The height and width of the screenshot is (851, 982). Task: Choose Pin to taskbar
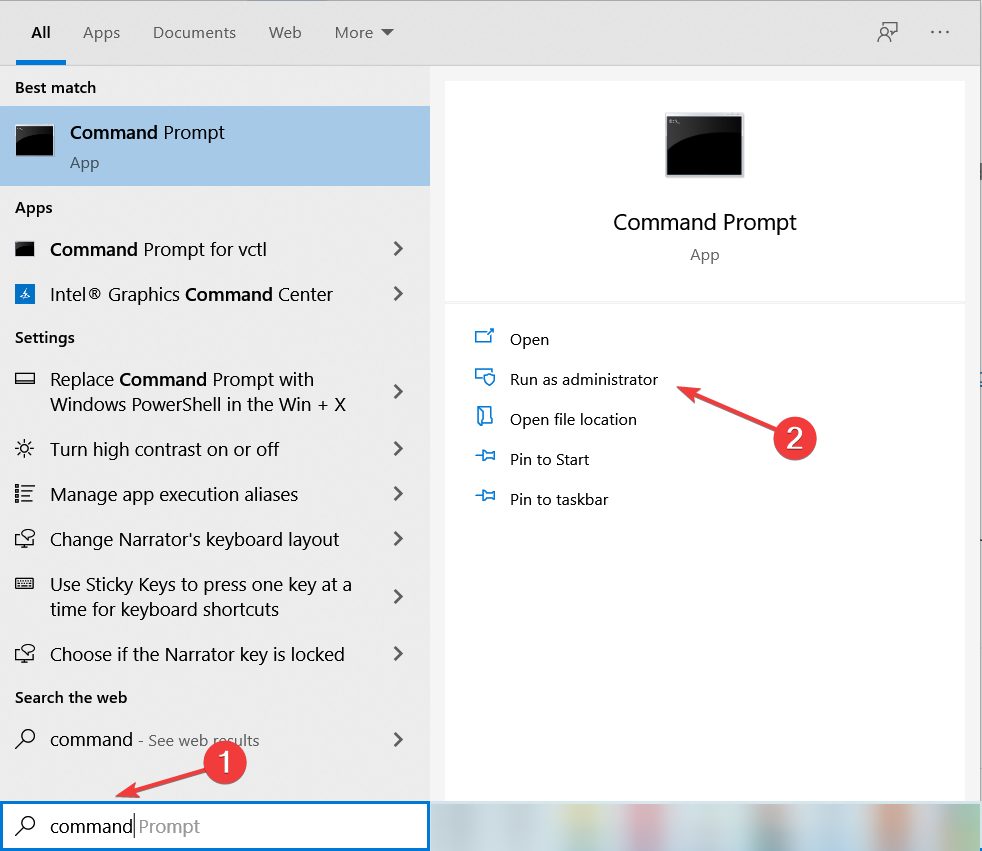coord(558,499)
